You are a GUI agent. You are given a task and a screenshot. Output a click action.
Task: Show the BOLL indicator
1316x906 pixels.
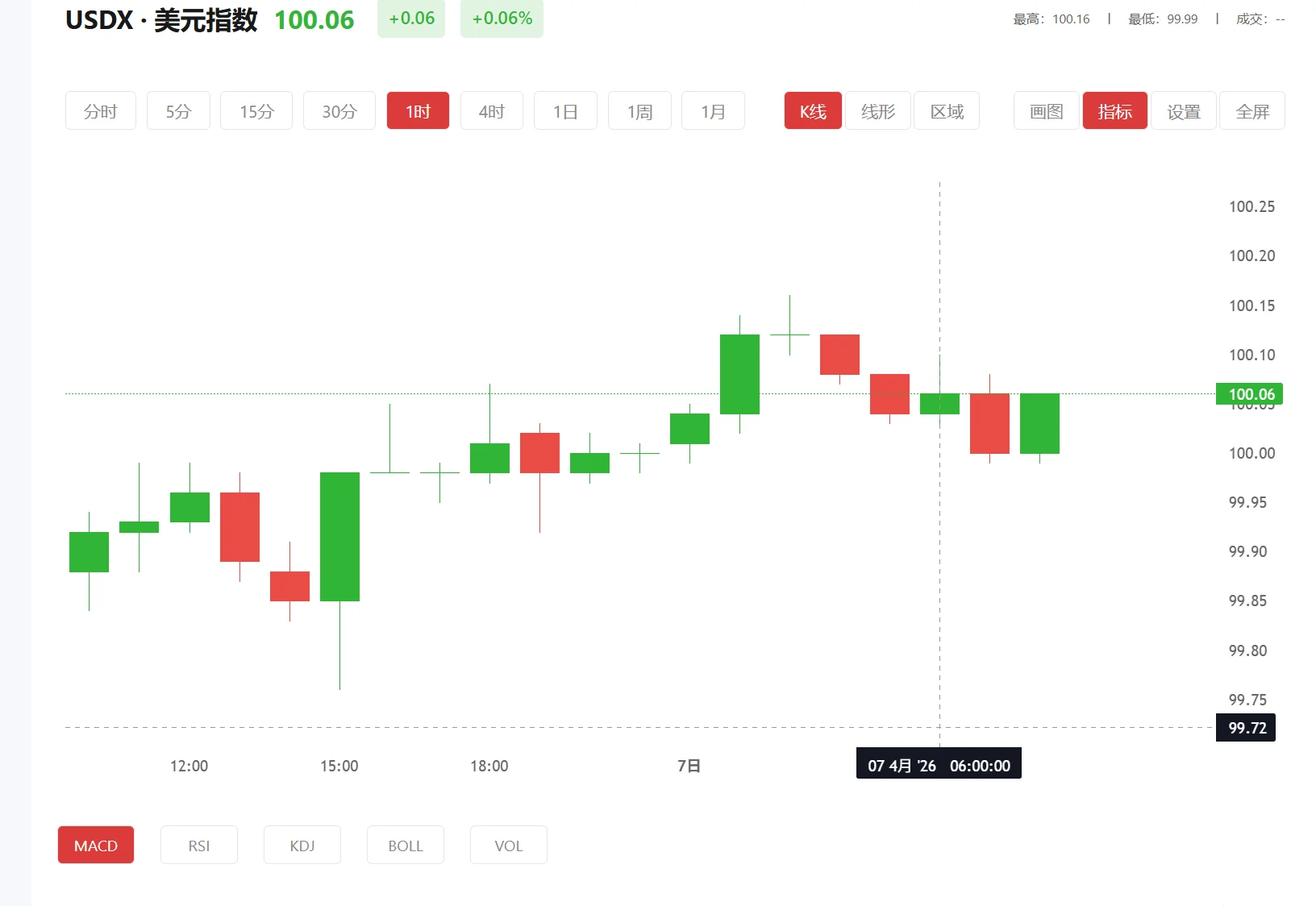tap(406, 845)
